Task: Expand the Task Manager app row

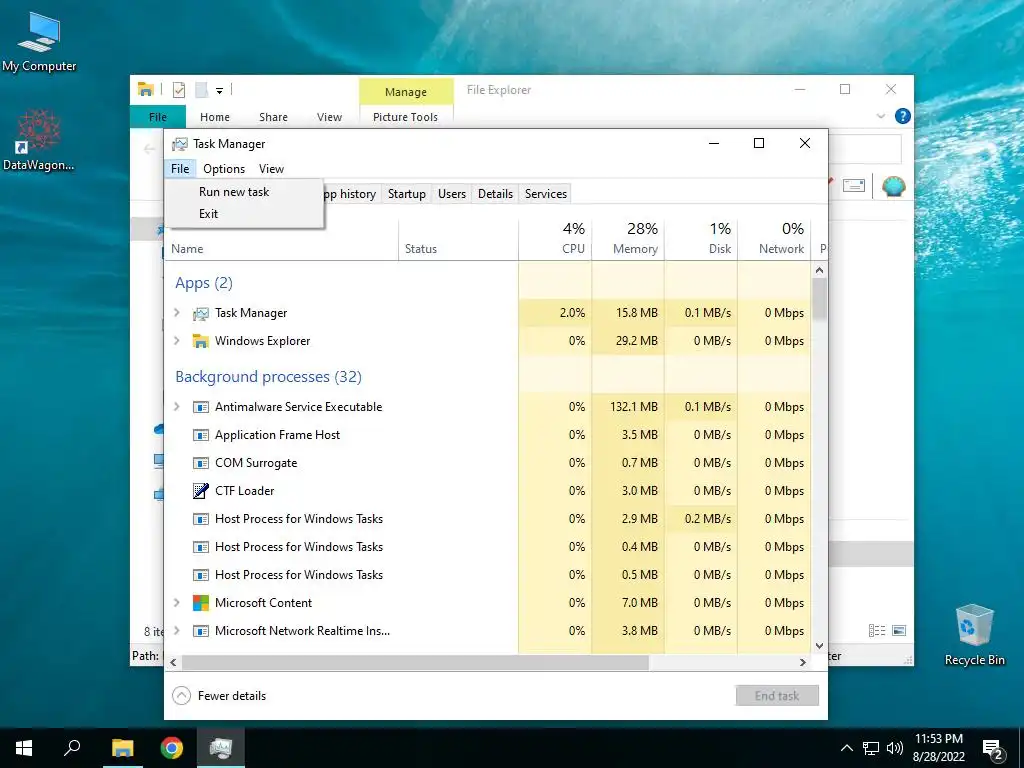Action: pyautogui.click(x=176, y=313)
